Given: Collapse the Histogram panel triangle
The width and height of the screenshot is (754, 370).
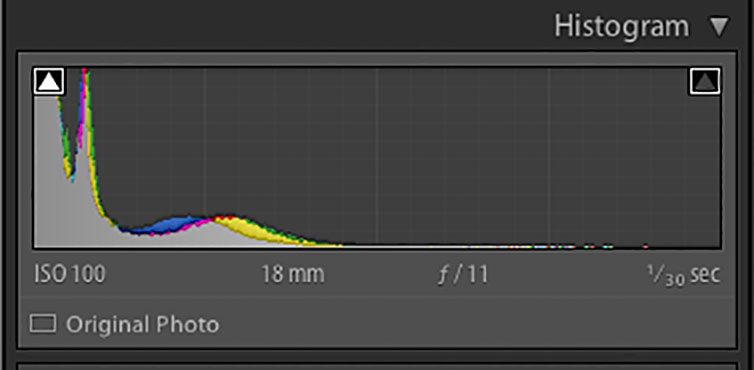Looking at the screenshot, I should click(x=720, y=26).
